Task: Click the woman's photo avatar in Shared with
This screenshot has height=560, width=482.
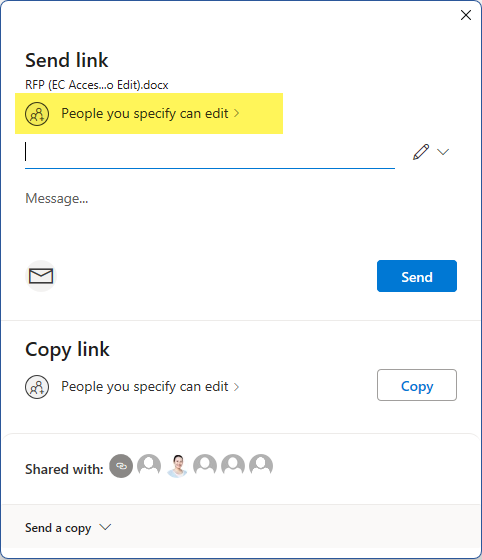Action: click(177, 466)
